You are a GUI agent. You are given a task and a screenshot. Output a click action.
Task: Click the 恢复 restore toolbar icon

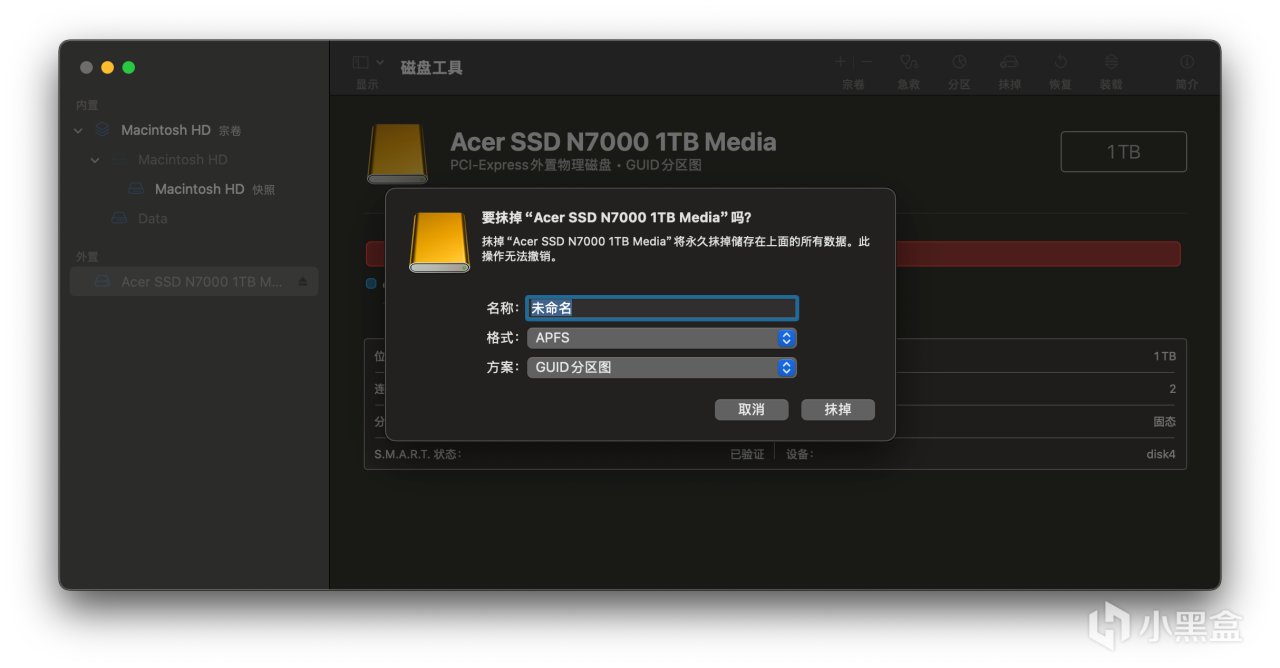coord(1061,62)
